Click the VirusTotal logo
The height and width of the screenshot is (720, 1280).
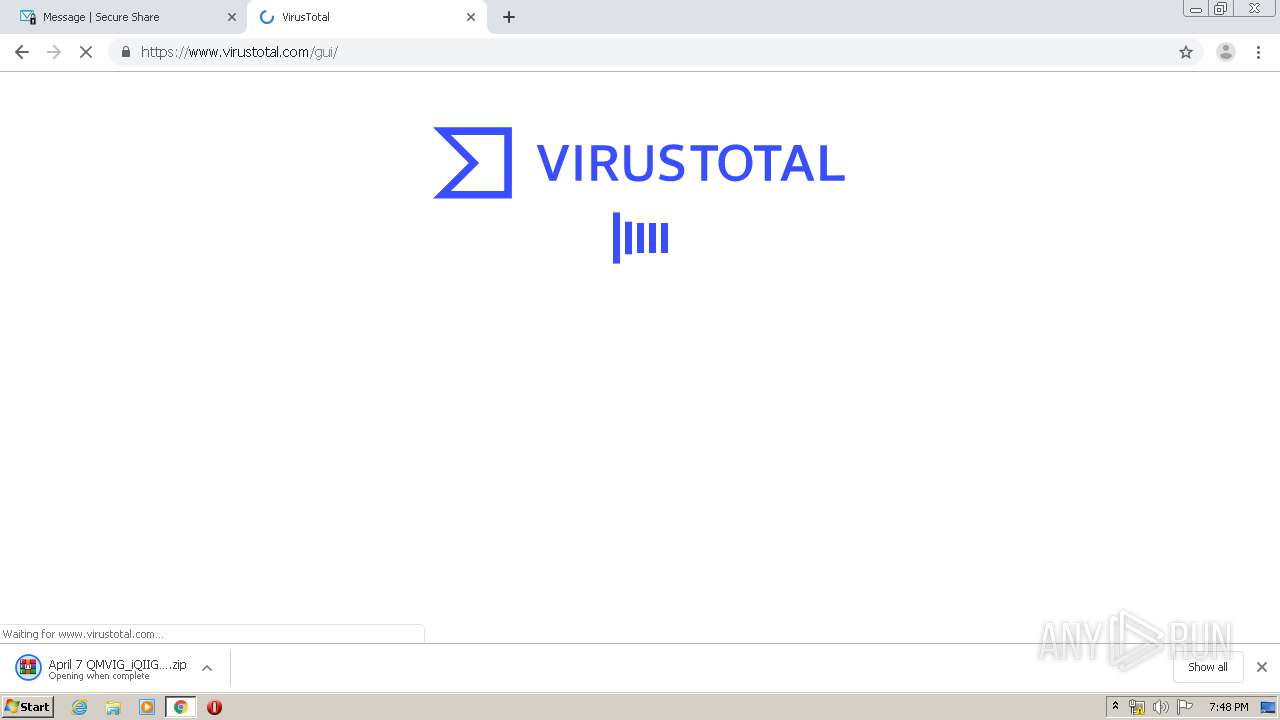click(639, 163)
